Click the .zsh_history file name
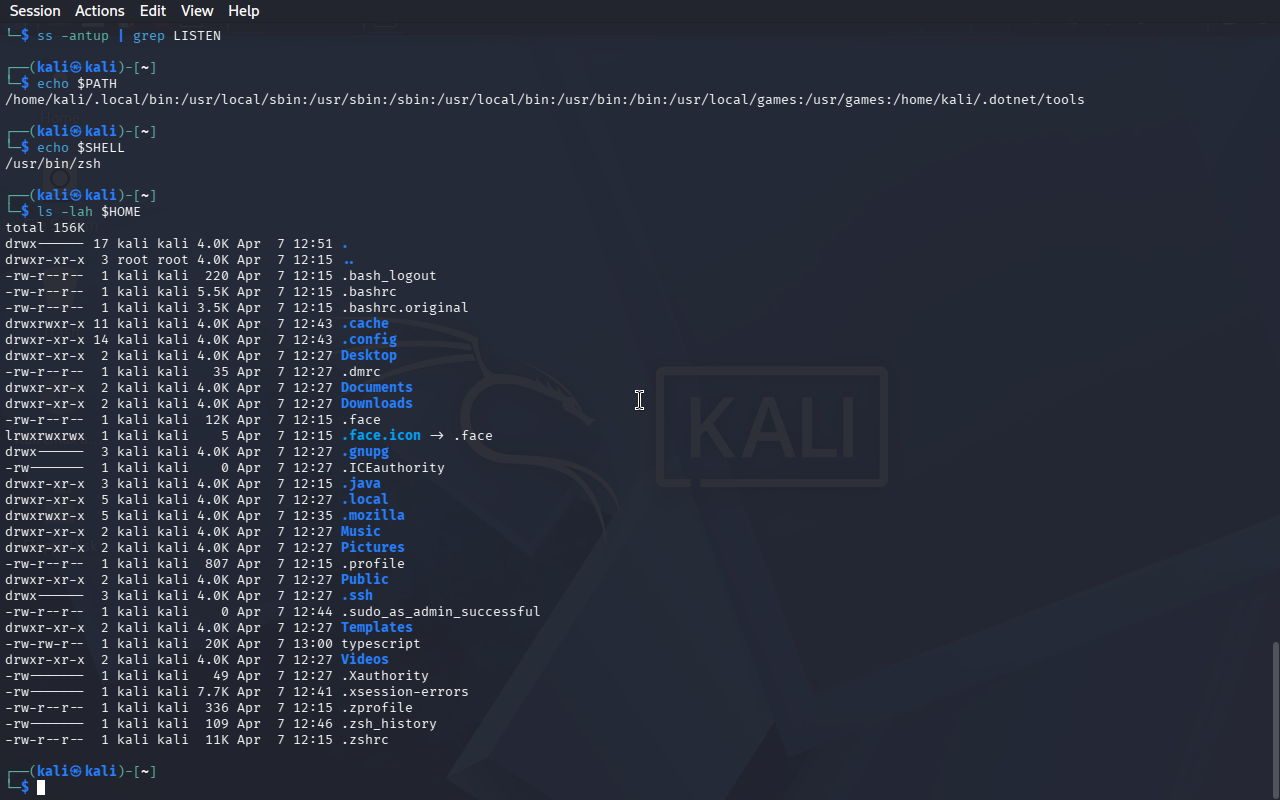1280x800 pixels. click(x=388, y=723)
